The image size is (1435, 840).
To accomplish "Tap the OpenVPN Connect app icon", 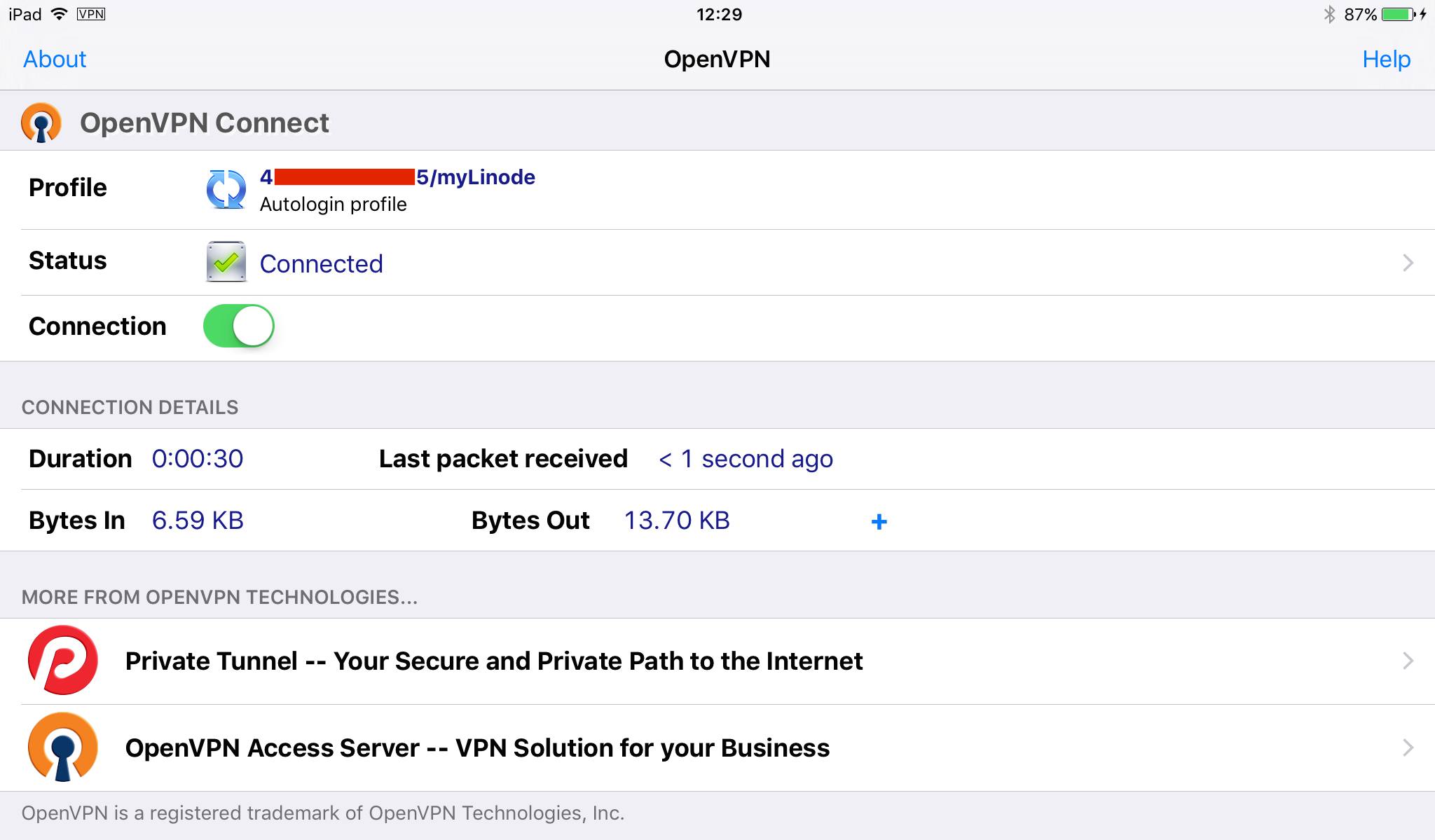I will coord(40,121).
